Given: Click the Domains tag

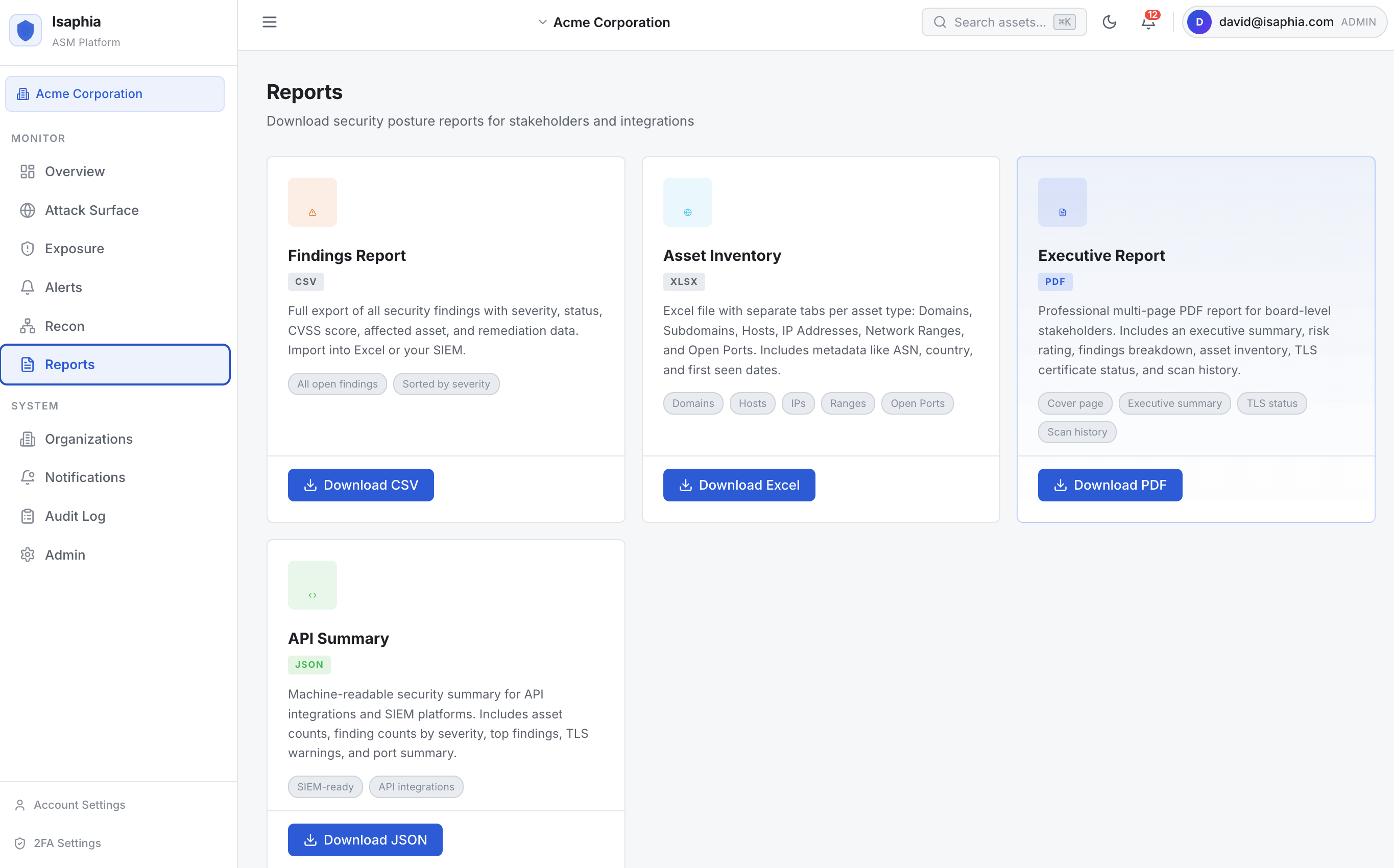Looking at the screenshot, I should (x=693, y=403).
